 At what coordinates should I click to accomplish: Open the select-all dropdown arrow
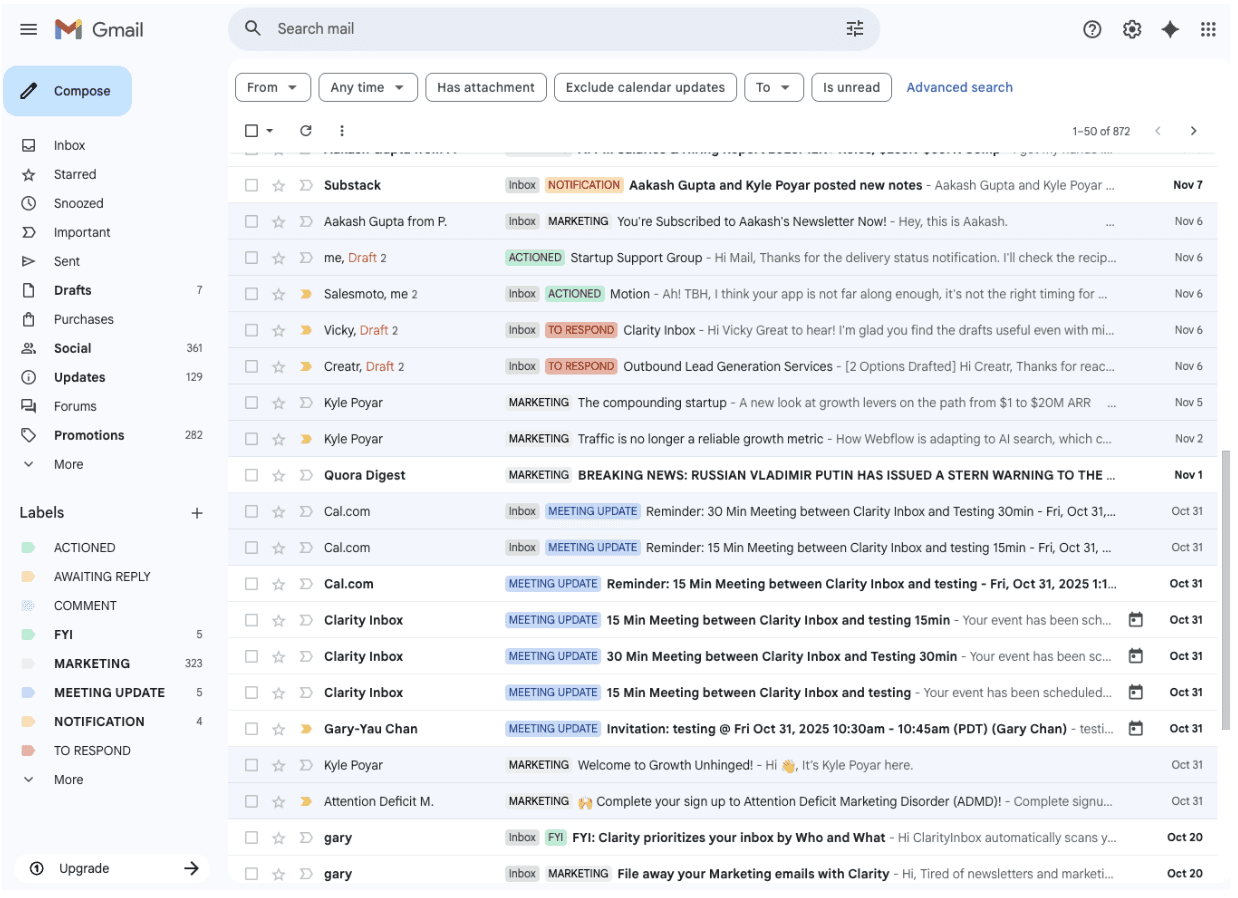pos(270,131)
